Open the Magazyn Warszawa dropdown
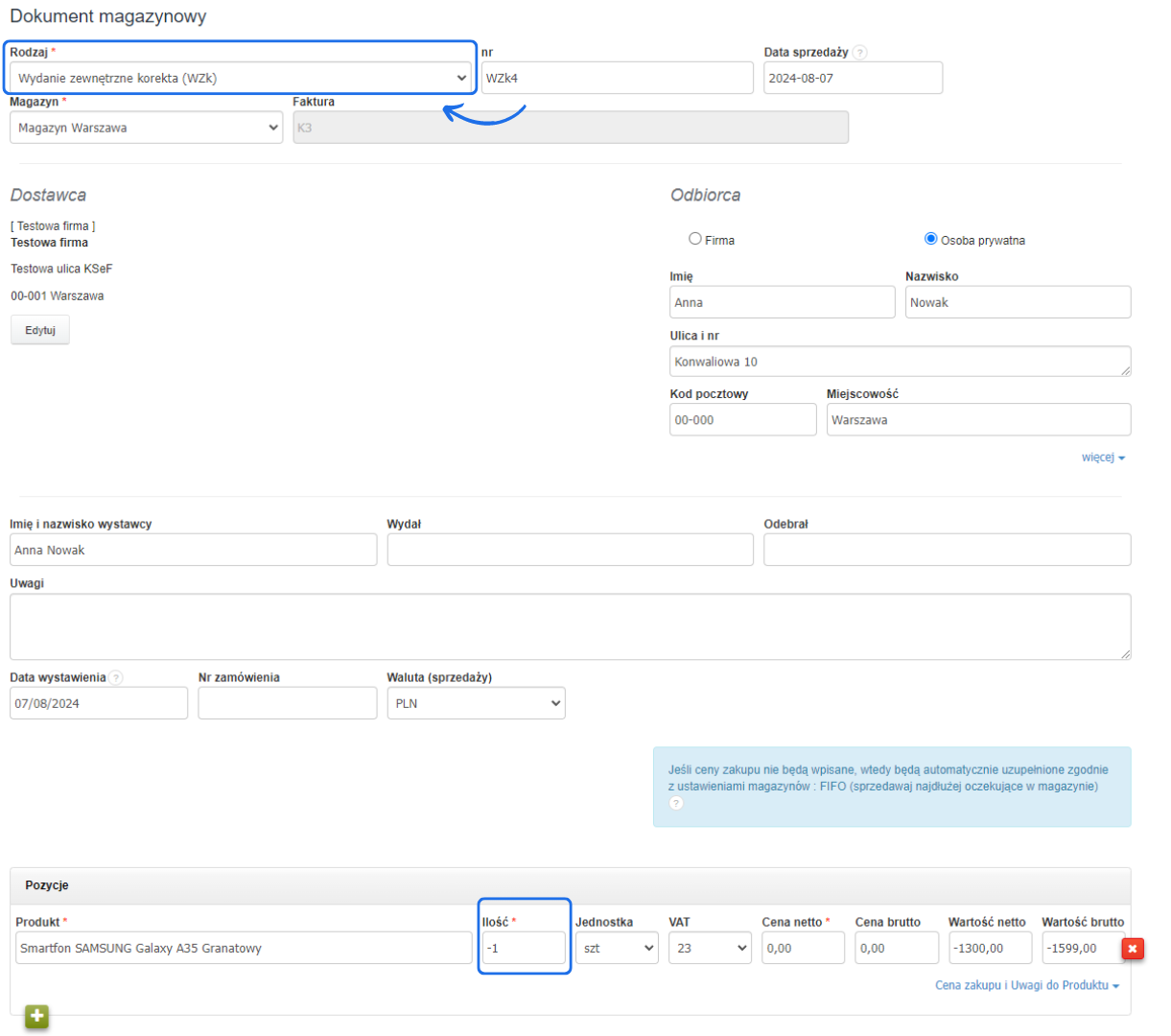Screen dimensions: 1171x1036 pyautogui.click(x=146, y=128)
